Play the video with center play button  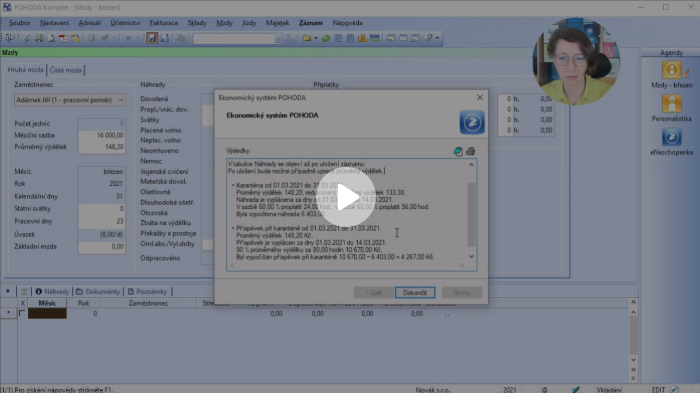click(346, 197)
